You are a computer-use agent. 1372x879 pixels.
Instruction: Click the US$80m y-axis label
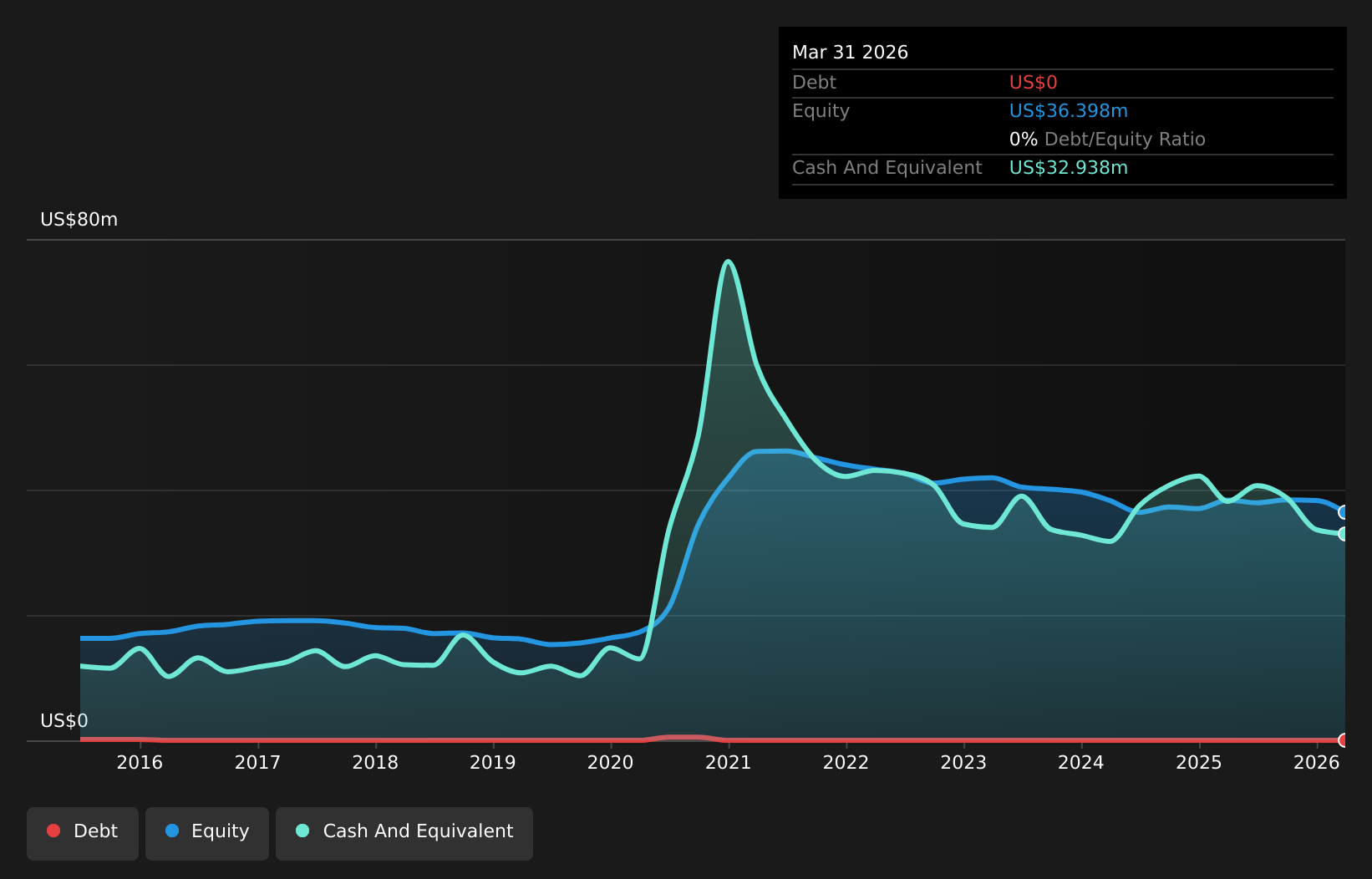(x=79, y=220)
